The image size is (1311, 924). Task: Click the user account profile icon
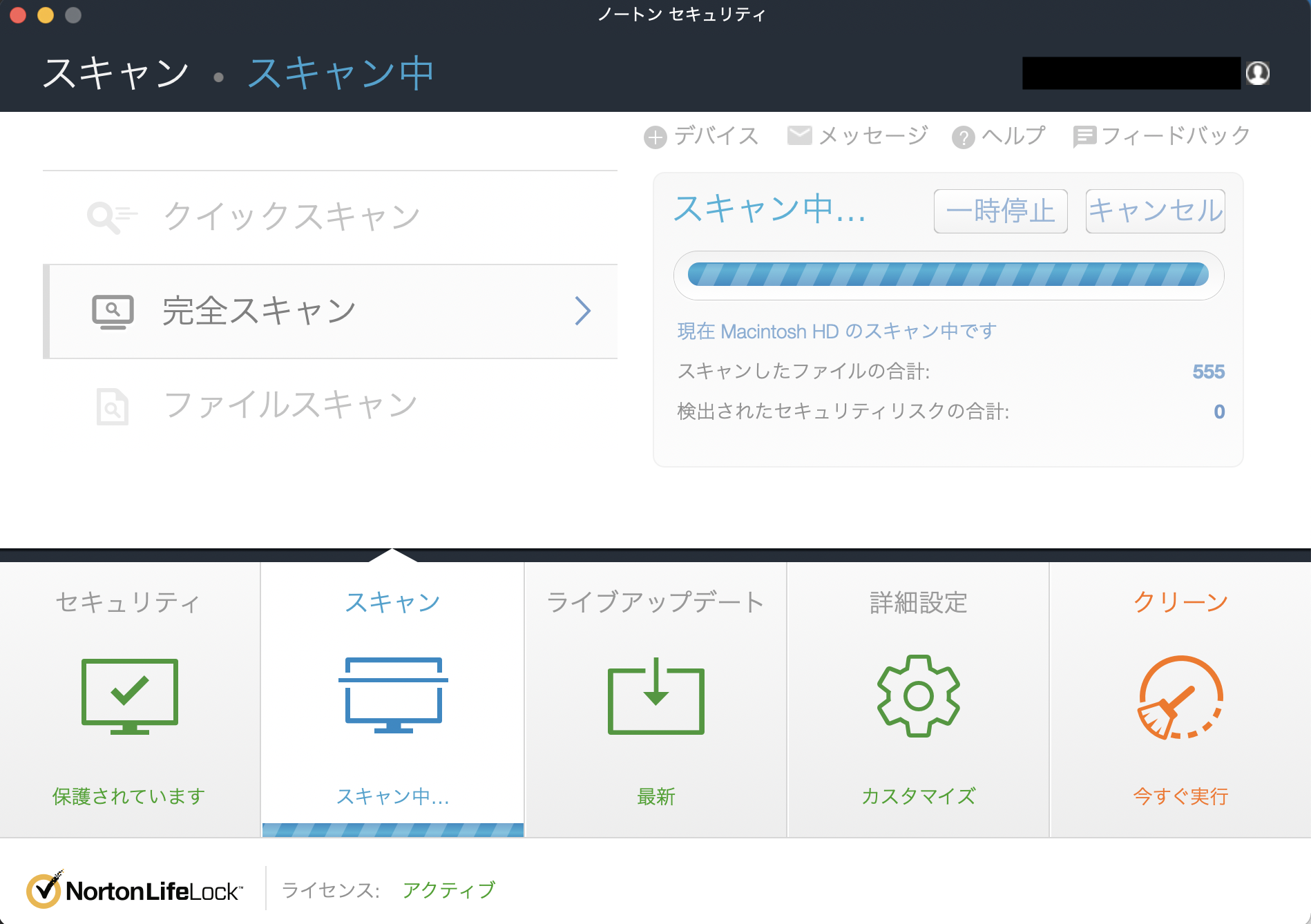point(1257,73)
